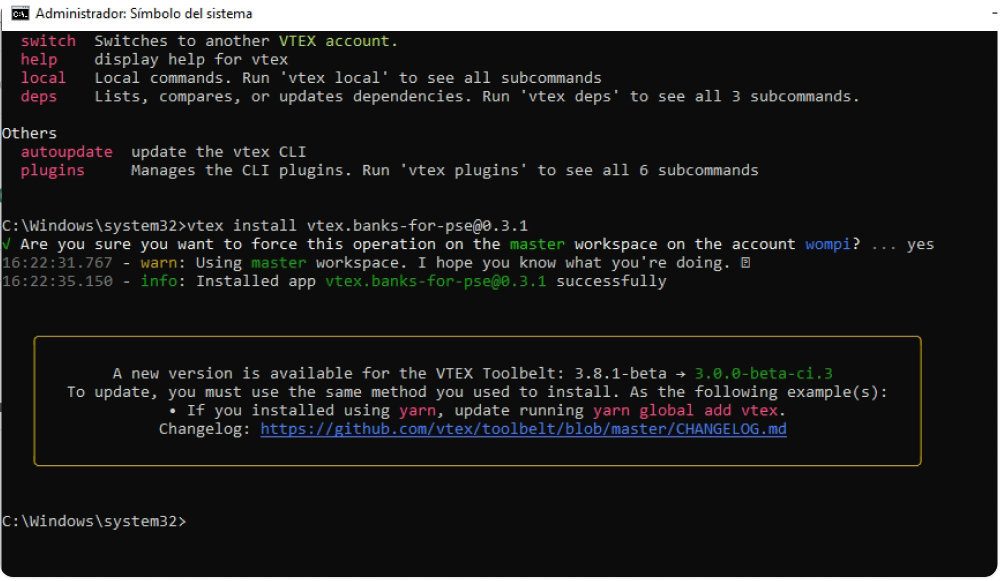1001x581 pixels.
Task: Click the blue 'wompi' account name
Action: pos(828,245)
